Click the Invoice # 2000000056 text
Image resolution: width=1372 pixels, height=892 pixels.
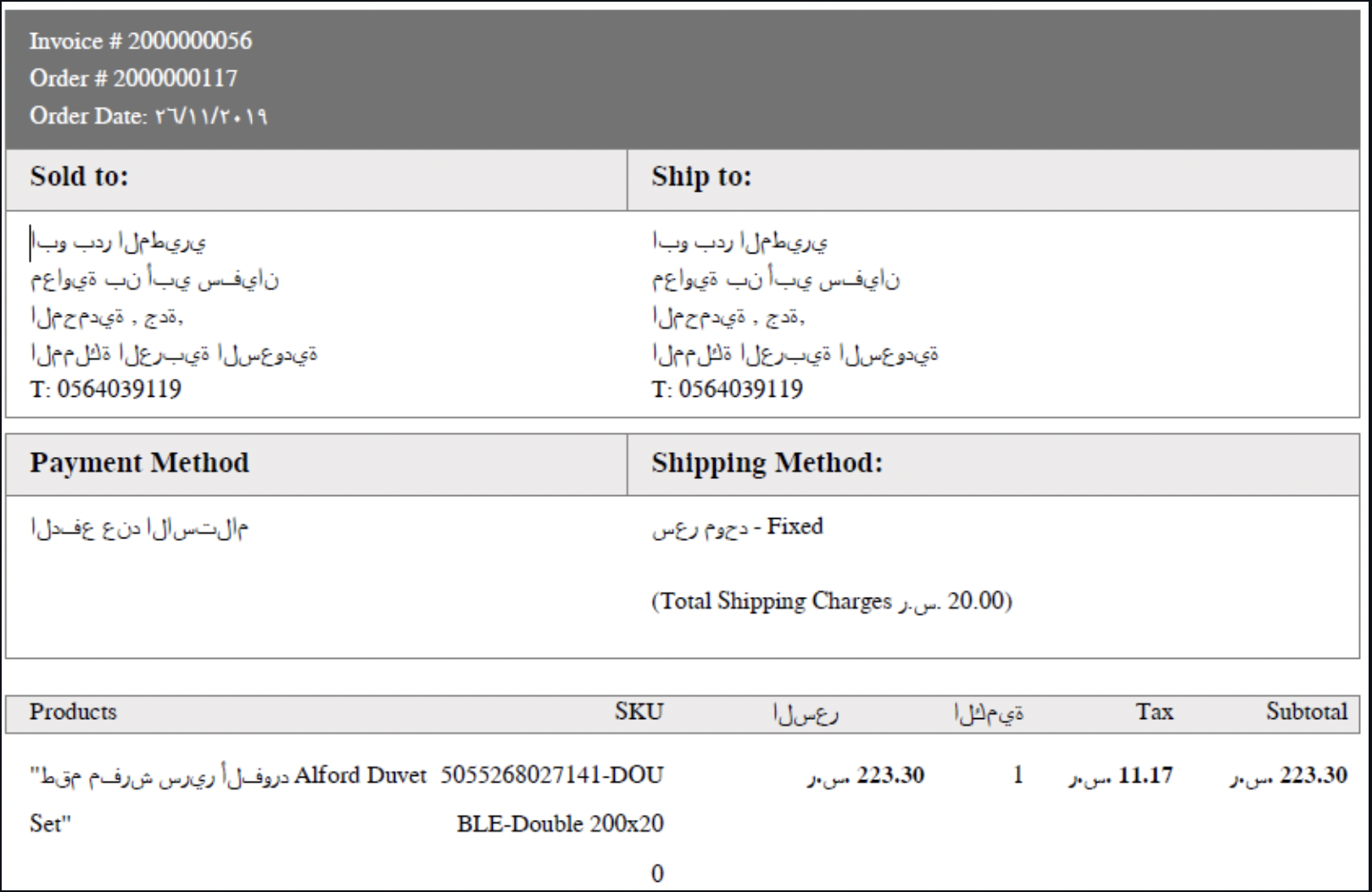(x=140, y=41)
